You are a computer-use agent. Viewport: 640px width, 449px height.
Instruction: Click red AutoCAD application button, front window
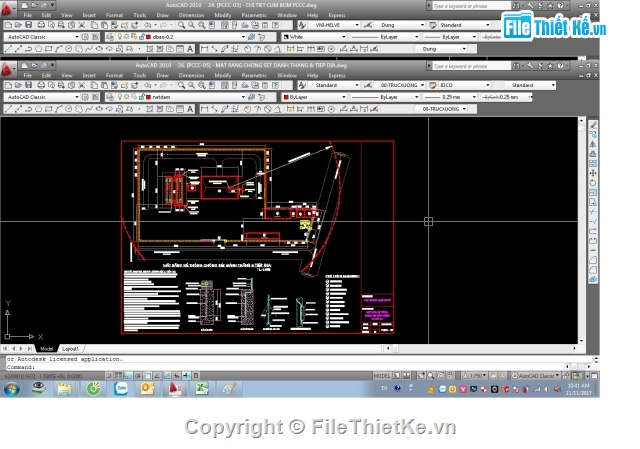coord(7,69)
